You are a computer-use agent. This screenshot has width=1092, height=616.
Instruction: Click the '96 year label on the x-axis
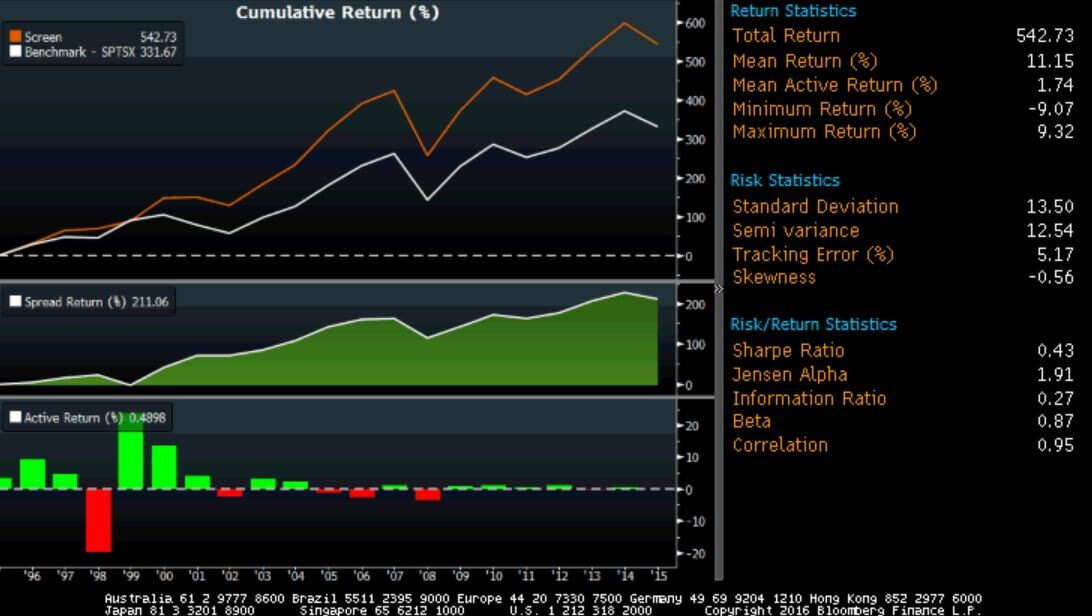(x=32, y=576)
